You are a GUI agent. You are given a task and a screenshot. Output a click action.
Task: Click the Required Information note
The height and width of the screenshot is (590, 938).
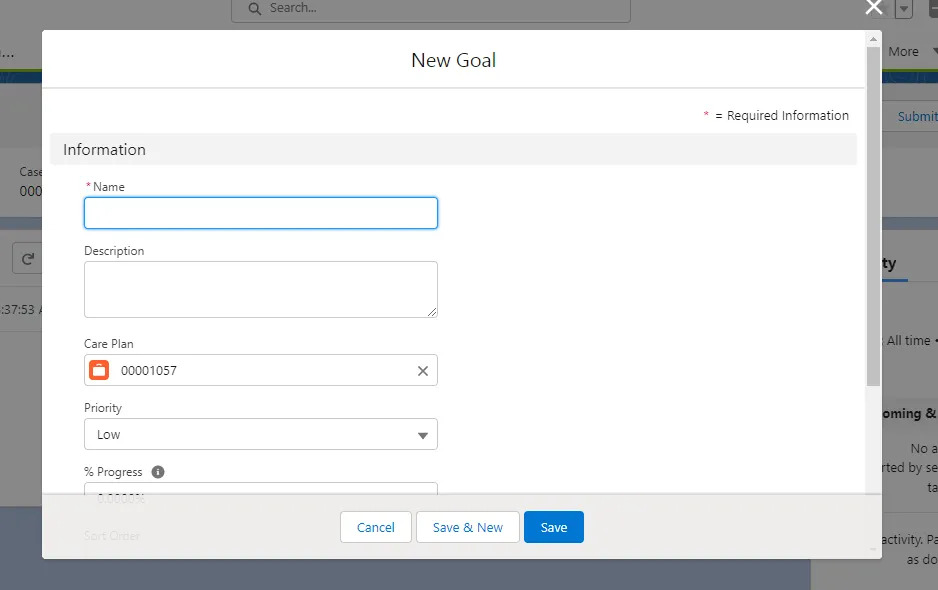pos(776,115)
